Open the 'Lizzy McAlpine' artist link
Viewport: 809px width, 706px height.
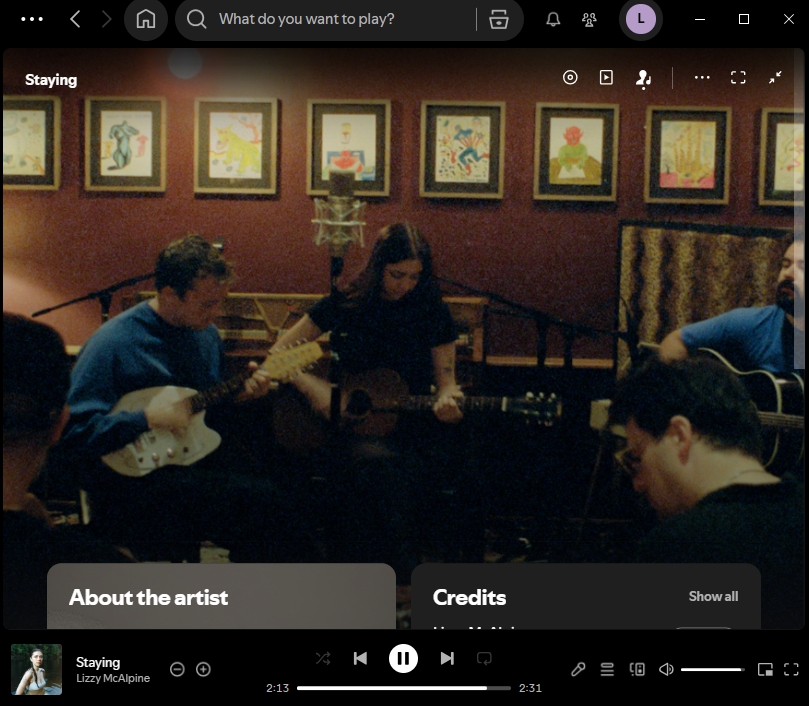pyautogui.click(x=113, y=678)
